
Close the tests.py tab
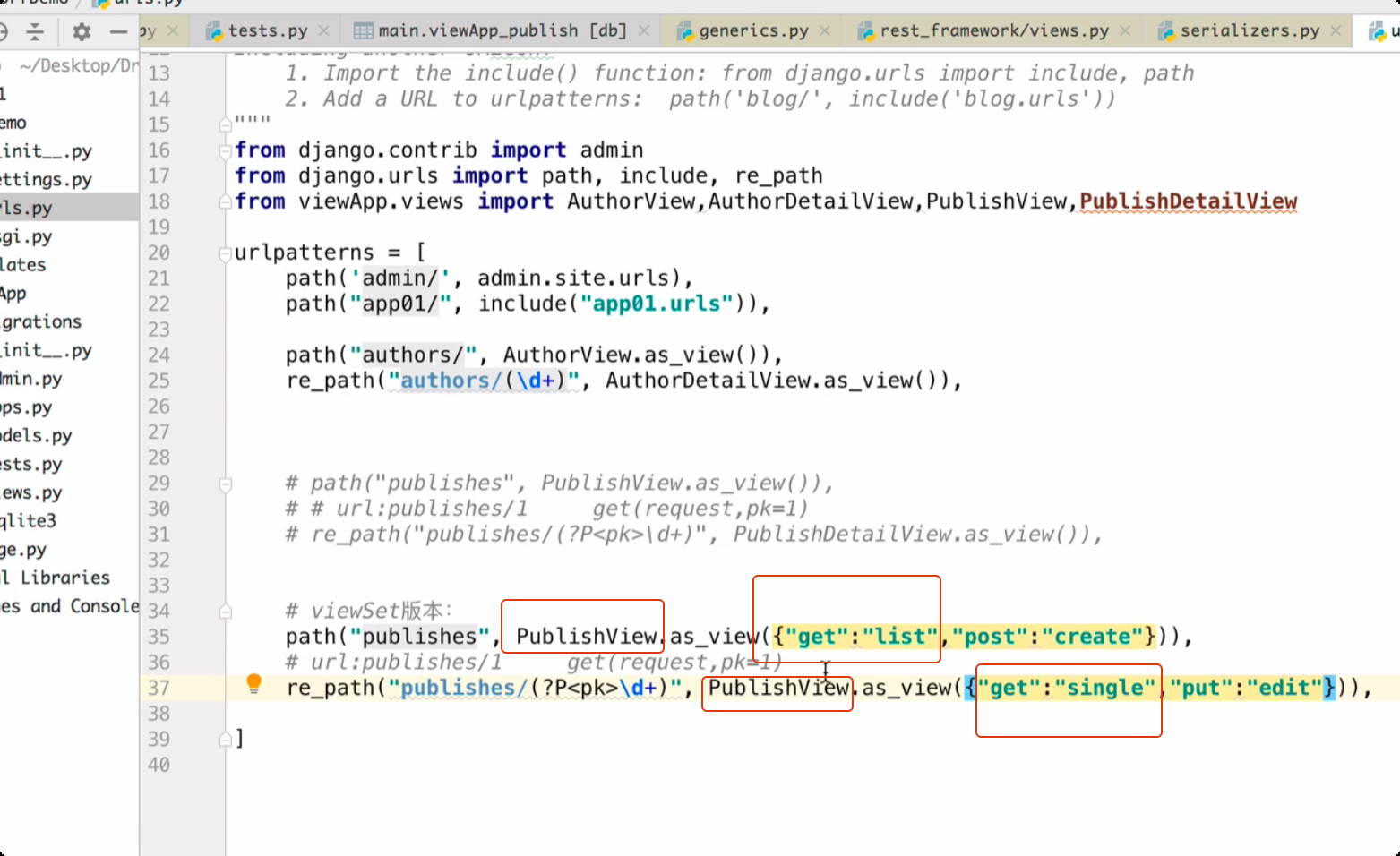tap(323, 31)
